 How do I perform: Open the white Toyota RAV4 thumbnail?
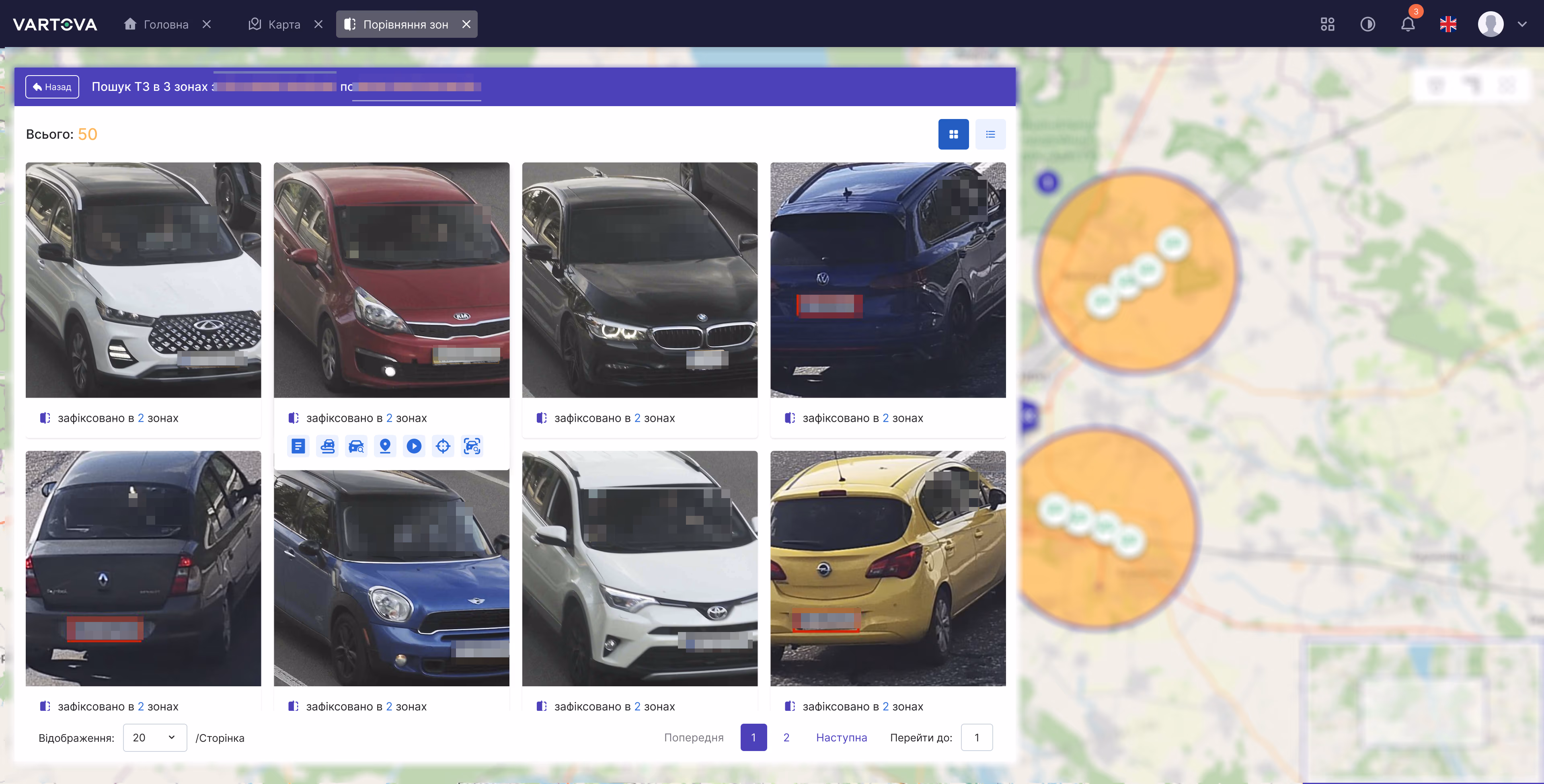tap(640, 568)
